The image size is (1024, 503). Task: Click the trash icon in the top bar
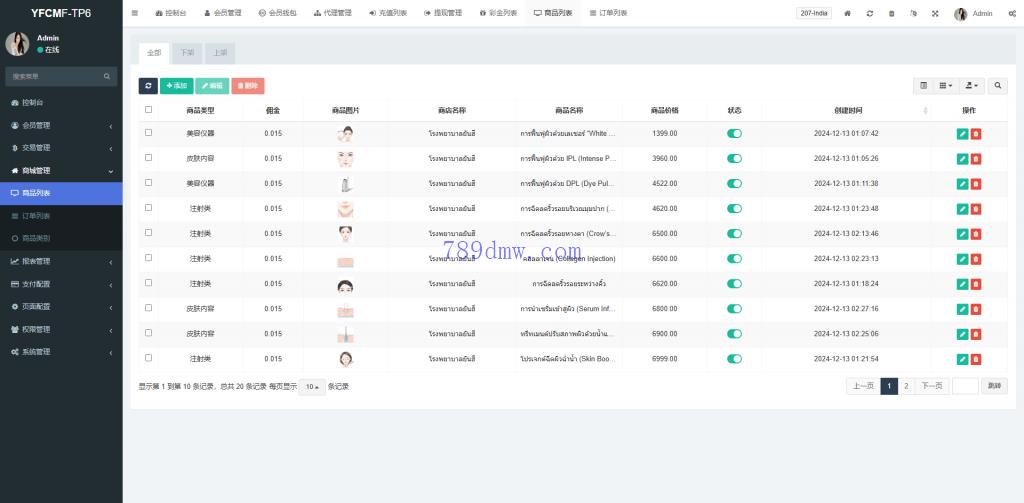point(892,13)
